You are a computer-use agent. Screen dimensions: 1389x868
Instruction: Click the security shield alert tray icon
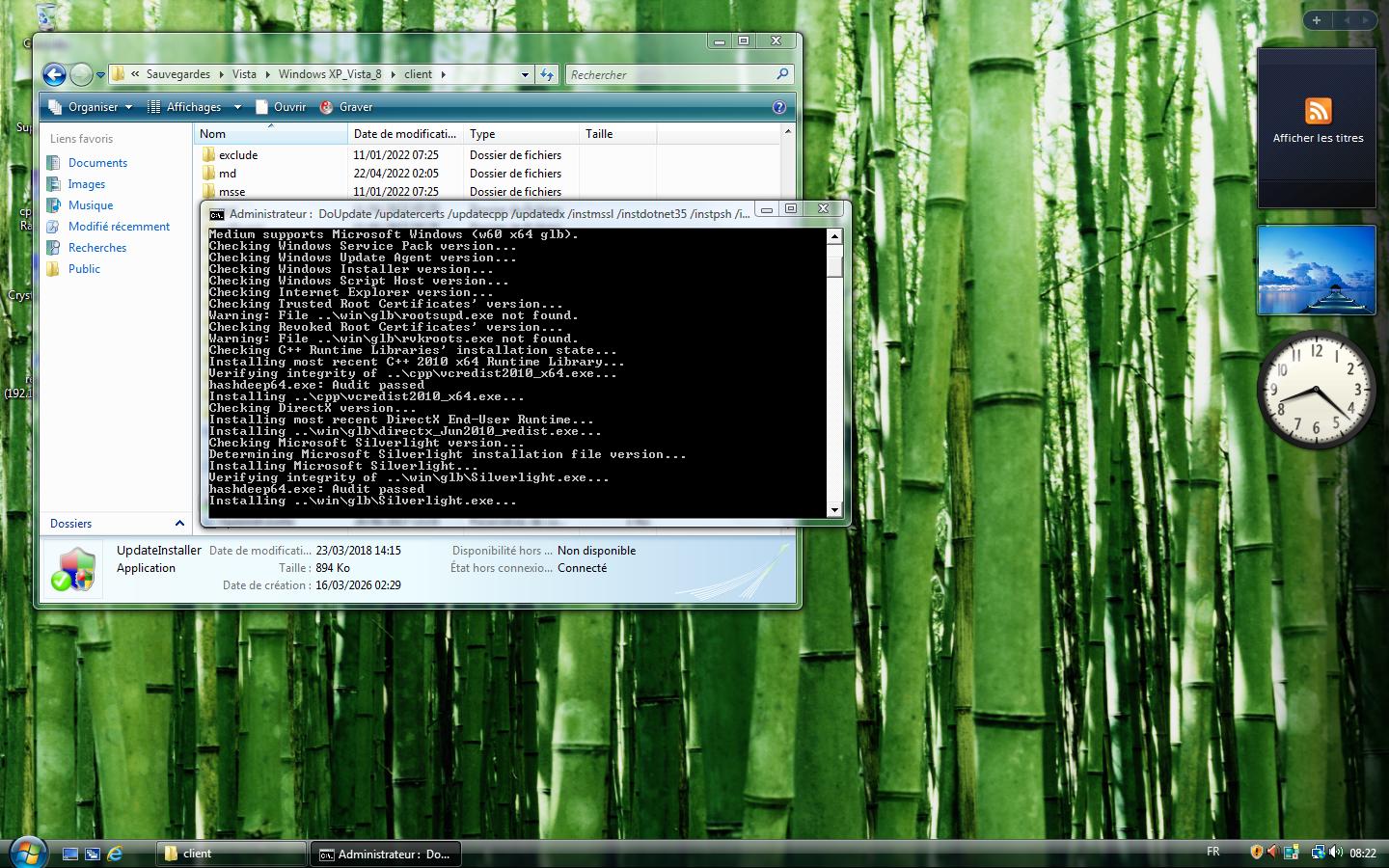1256,853
